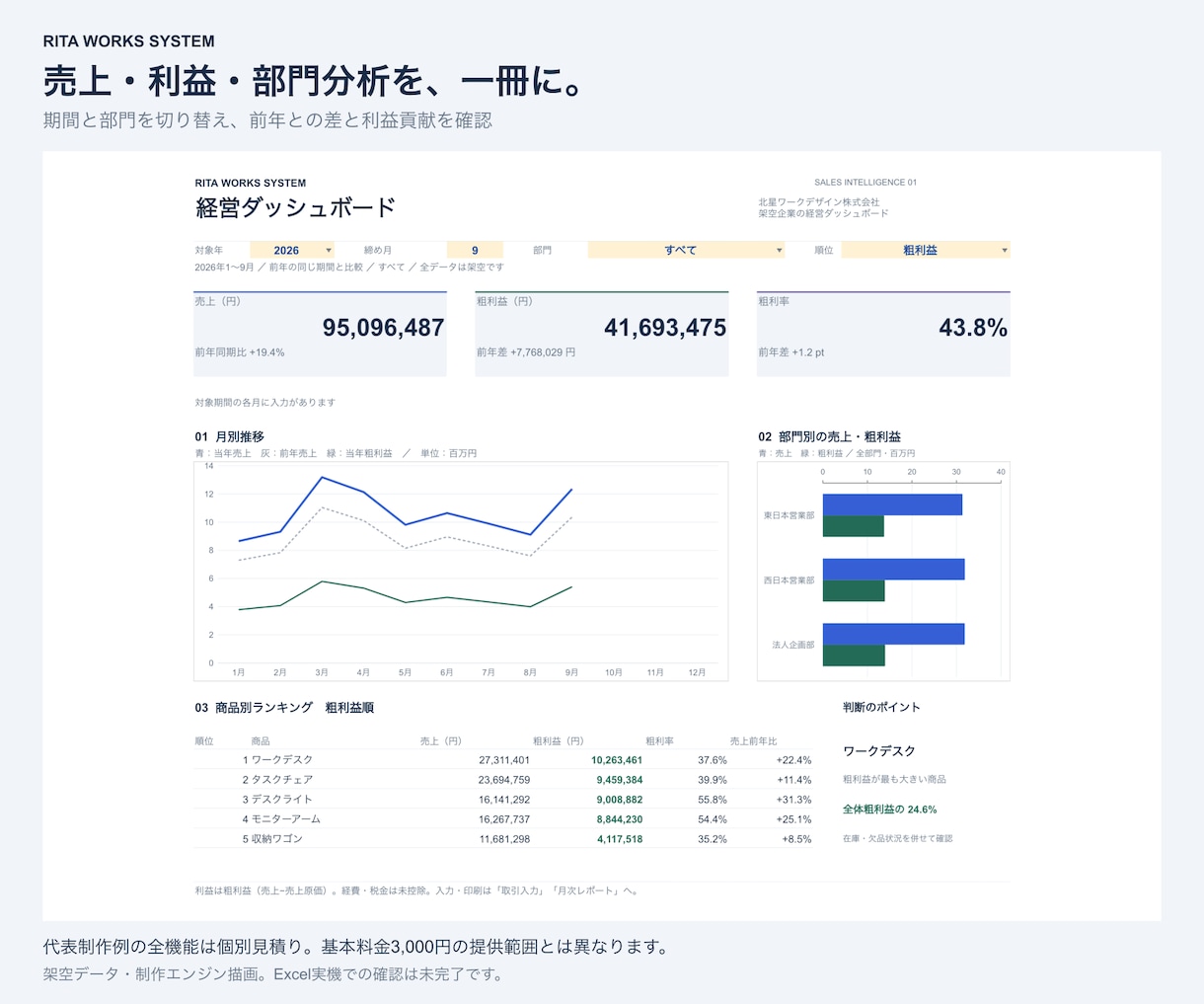This screenshot has width=1204, height=1004.
Task: Click the gross profit value 8,844,230
Action: [620, 819]
